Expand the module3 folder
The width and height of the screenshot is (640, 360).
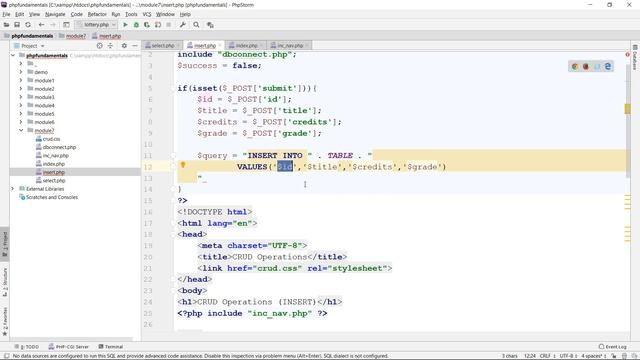pos(21,97)
